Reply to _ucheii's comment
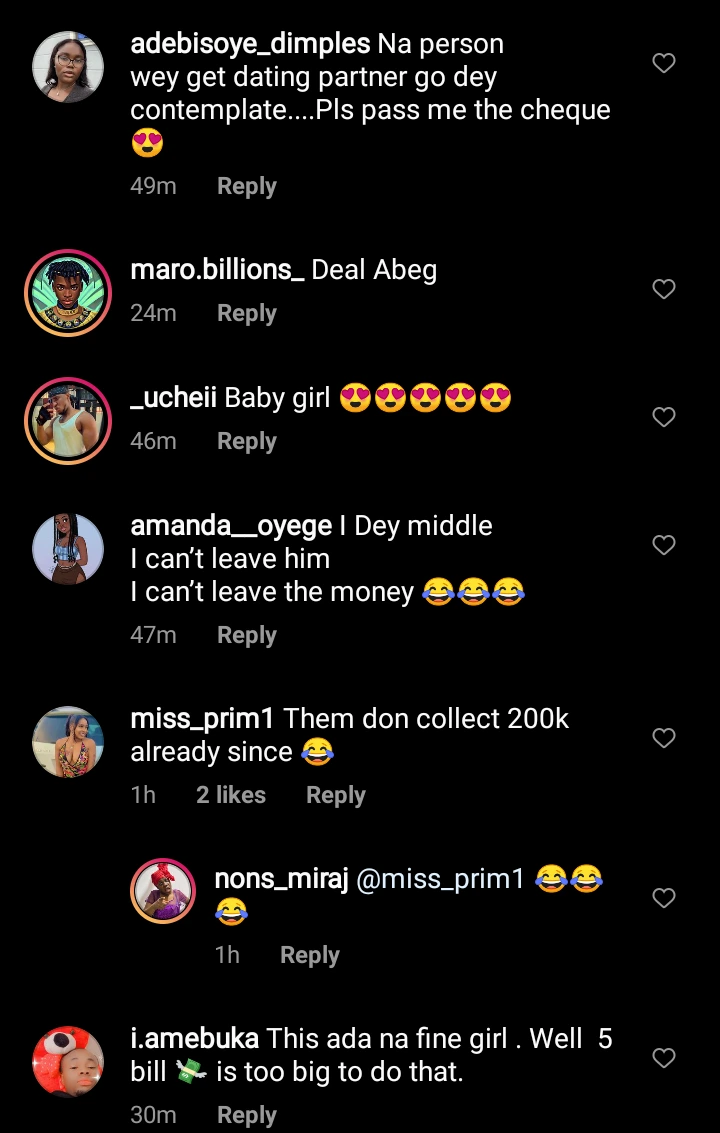The image size is (720, 1133). click(x=246, y=441)
